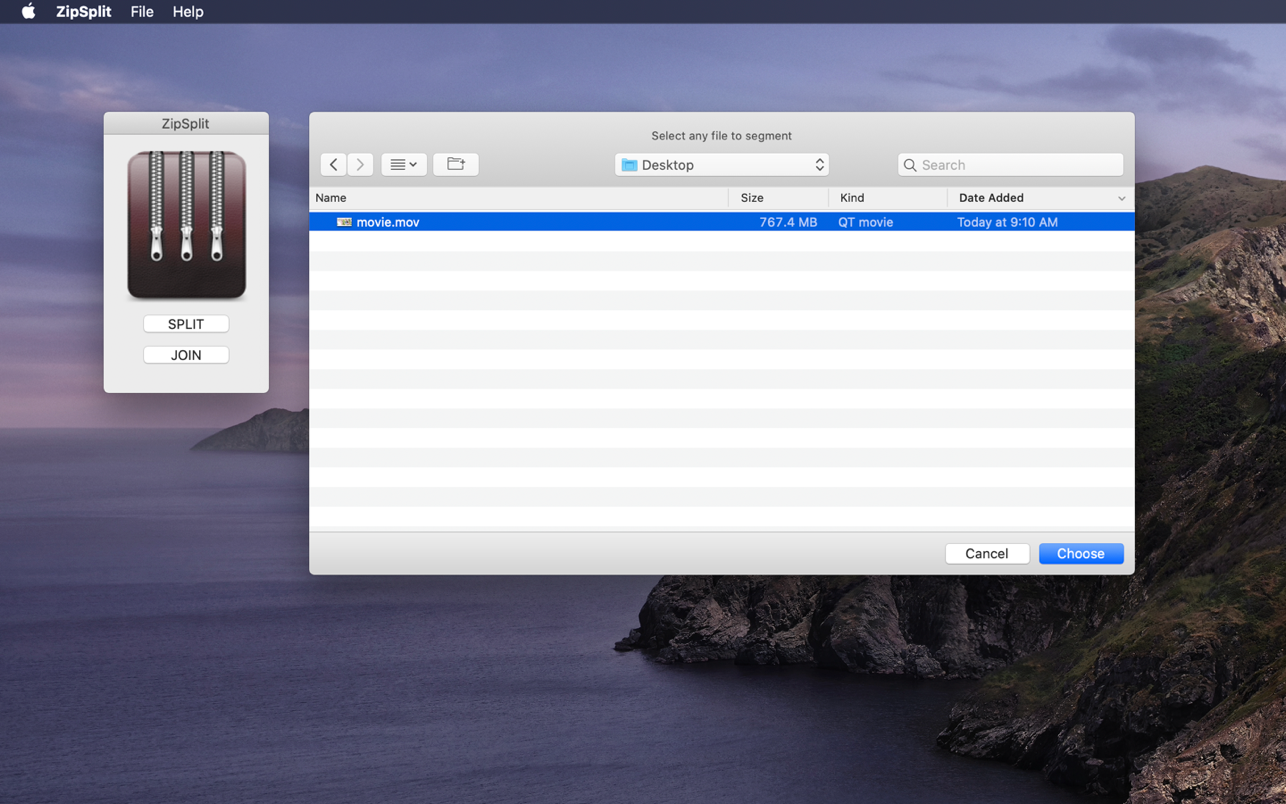Open the list view options dropdown
Screen dimensions: 1286x804
[x=404, y=164]
